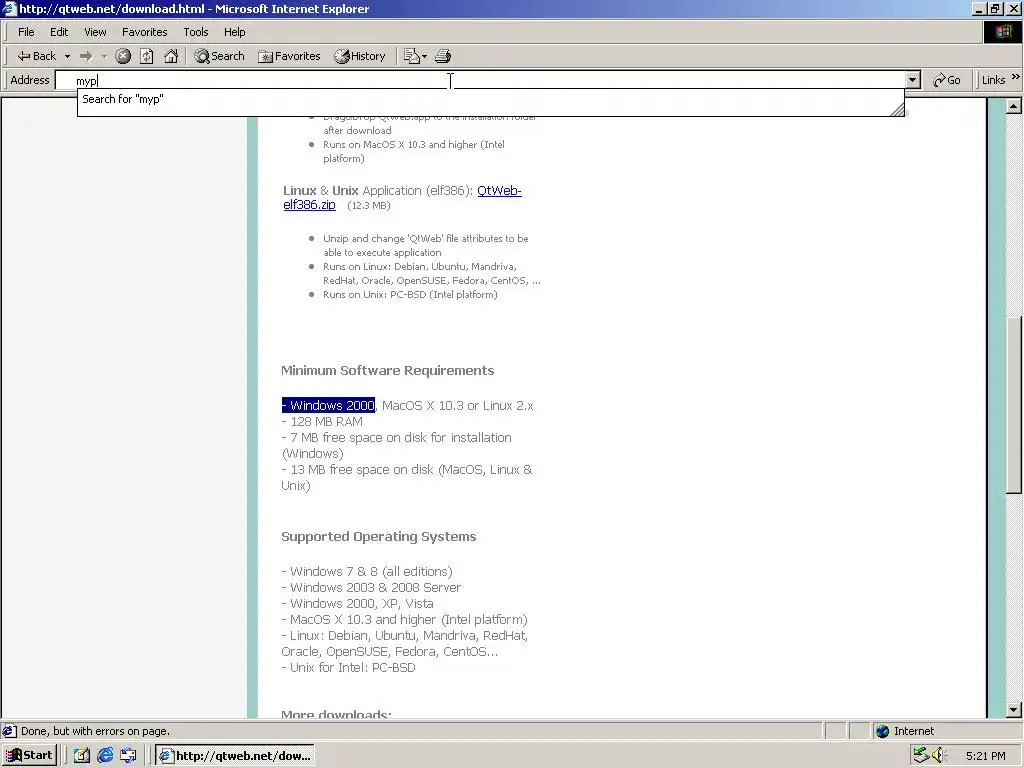
Task: Open the Search pane button
Action: click(219, 56)
